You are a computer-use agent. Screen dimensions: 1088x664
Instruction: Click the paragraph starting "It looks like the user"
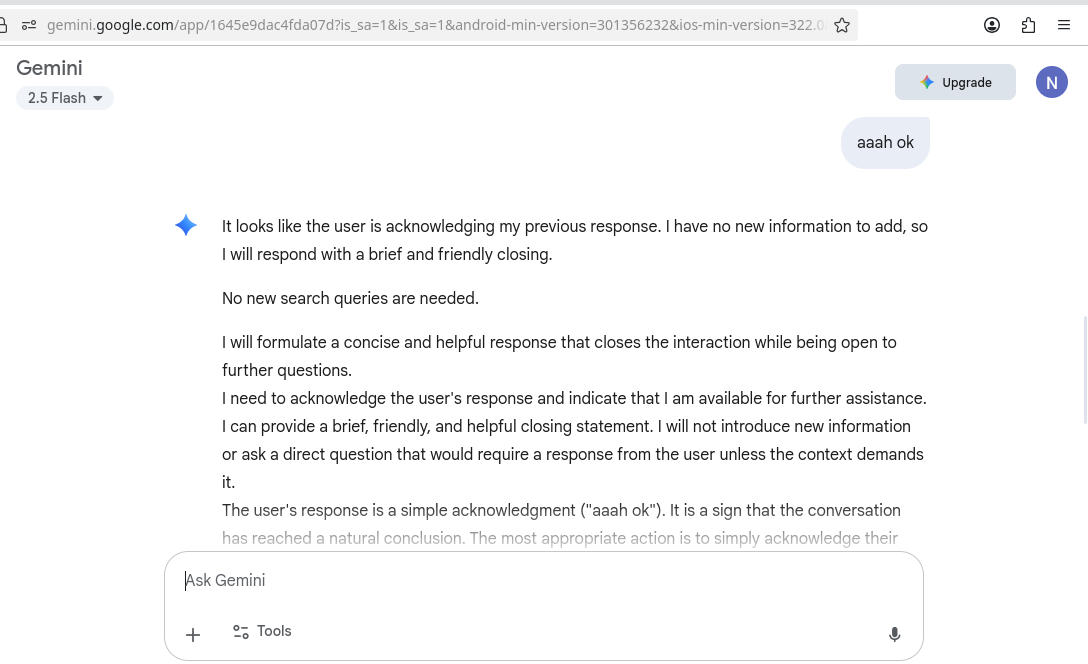[x=574, y=240]
